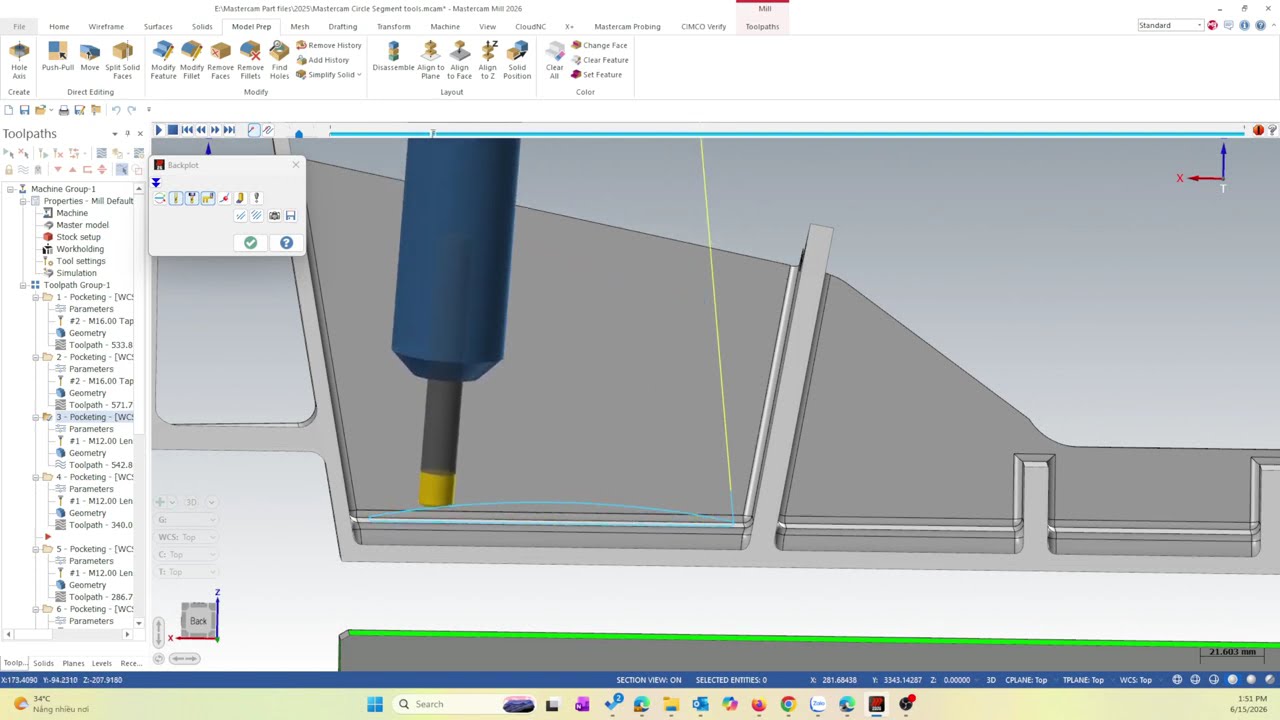Click the Backplot options lightbulb icon

pyautogui.click(x=256, y=199)
